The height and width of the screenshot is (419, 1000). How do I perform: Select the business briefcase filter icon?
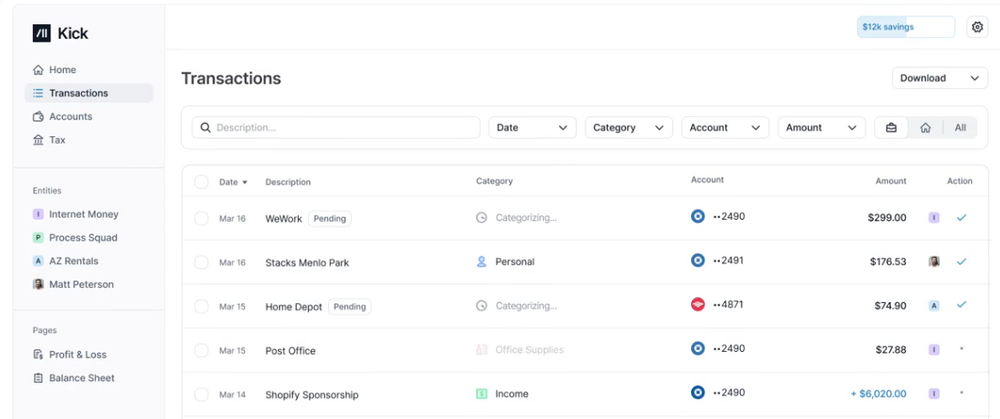pyautogui.click(x=891, y=128)
